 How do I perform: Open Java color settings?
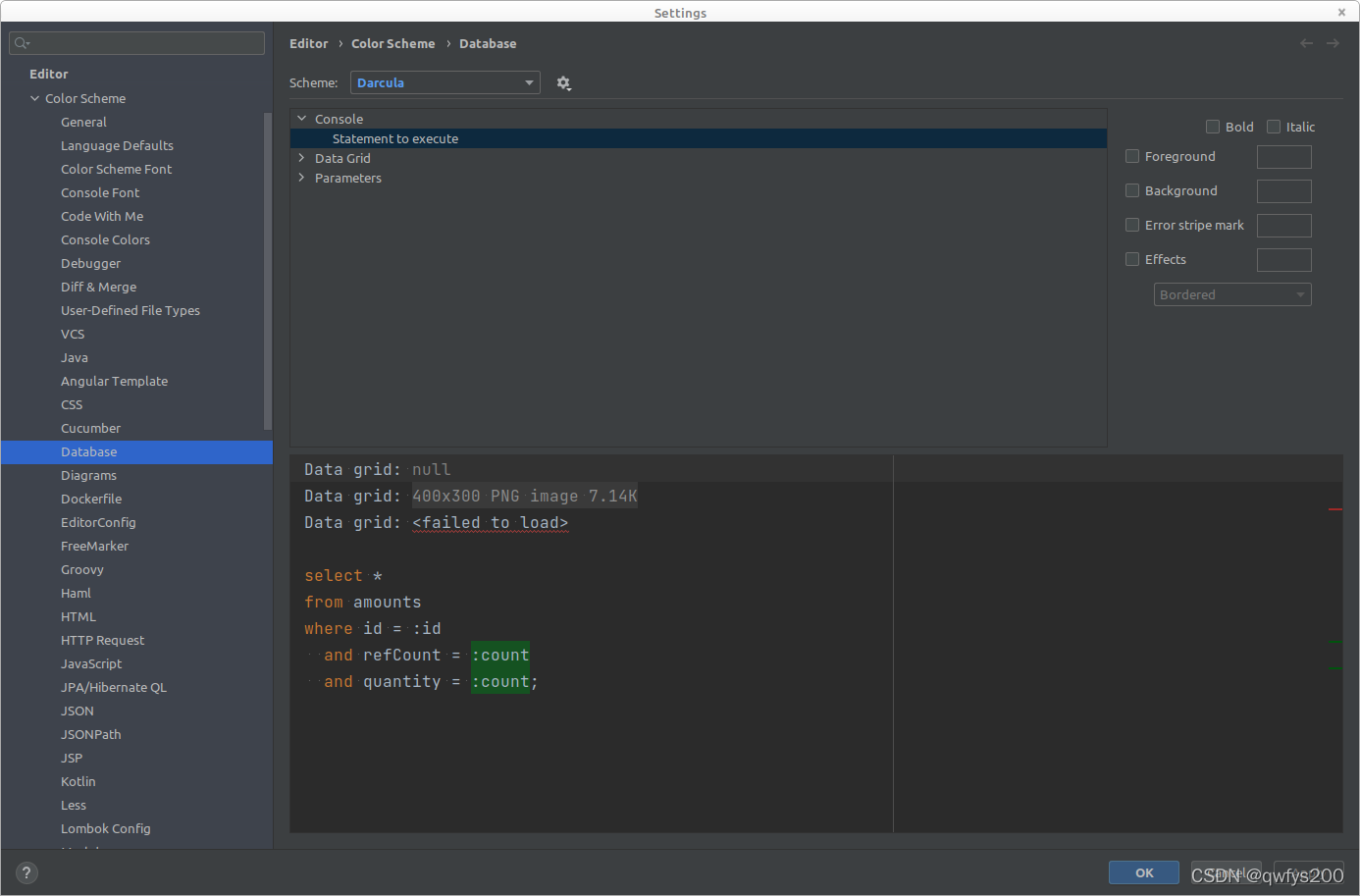75,357
